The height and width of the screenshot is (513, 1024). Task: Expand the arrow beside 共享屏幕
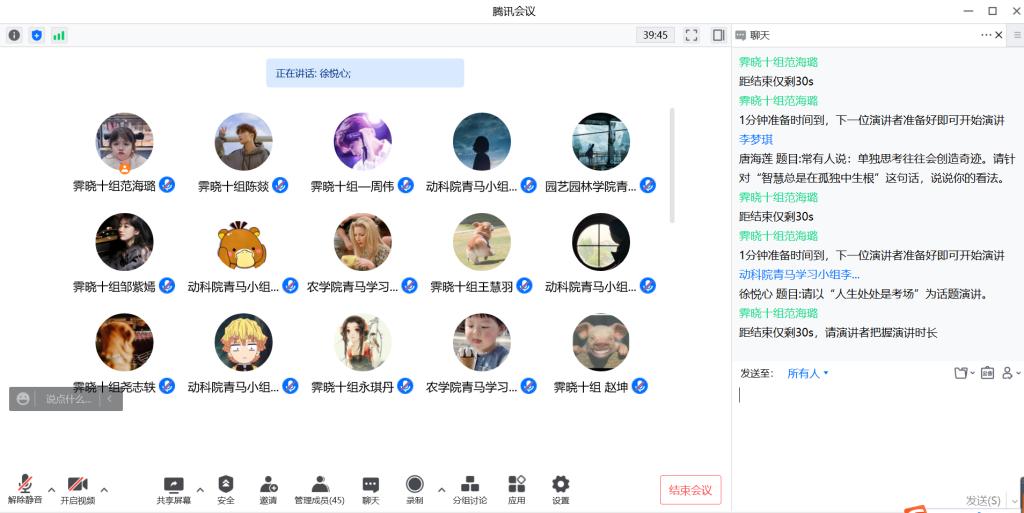[x=200, y=490]
